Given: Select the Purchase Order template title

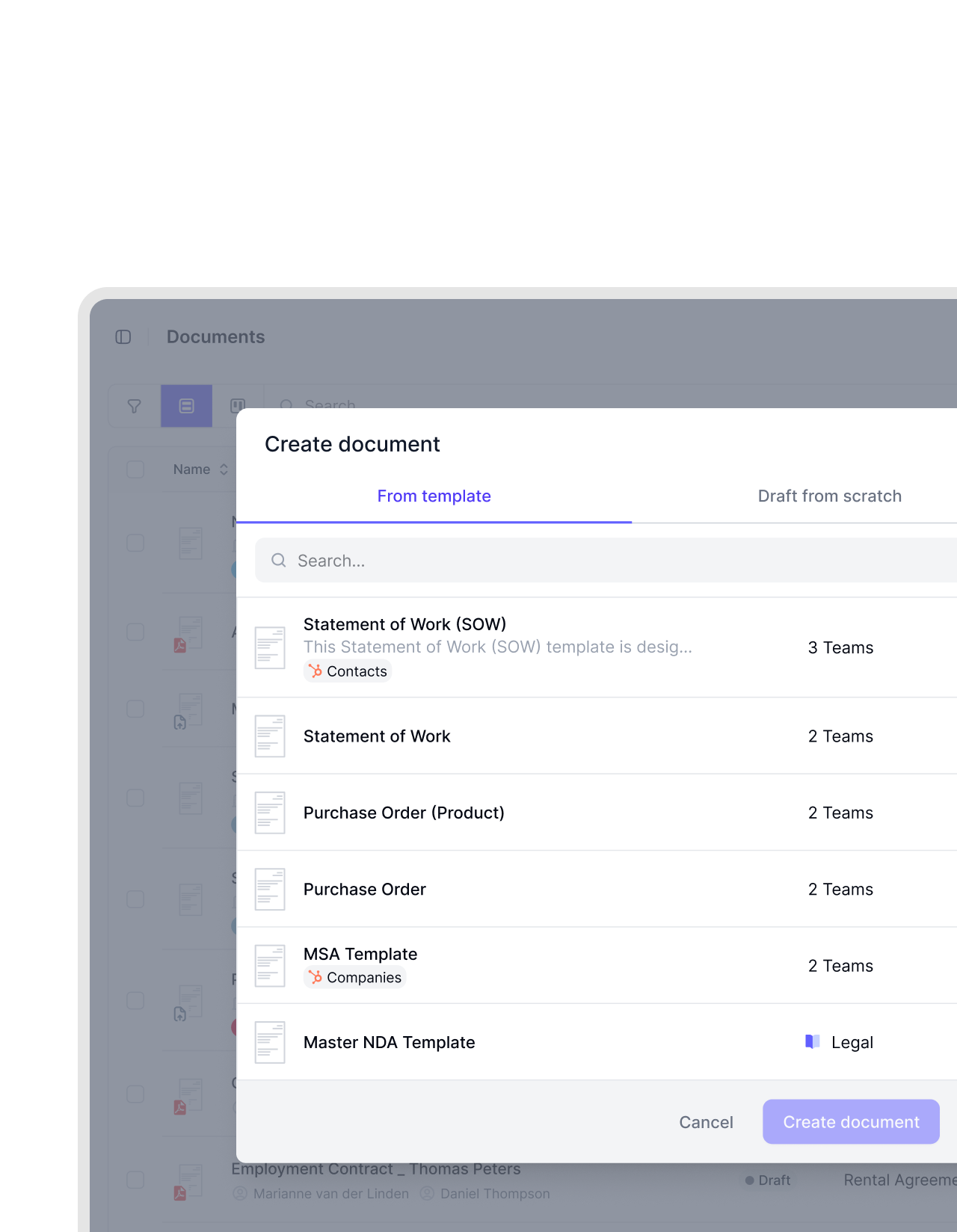Looking at the screenshot, I should coord(365,890).
